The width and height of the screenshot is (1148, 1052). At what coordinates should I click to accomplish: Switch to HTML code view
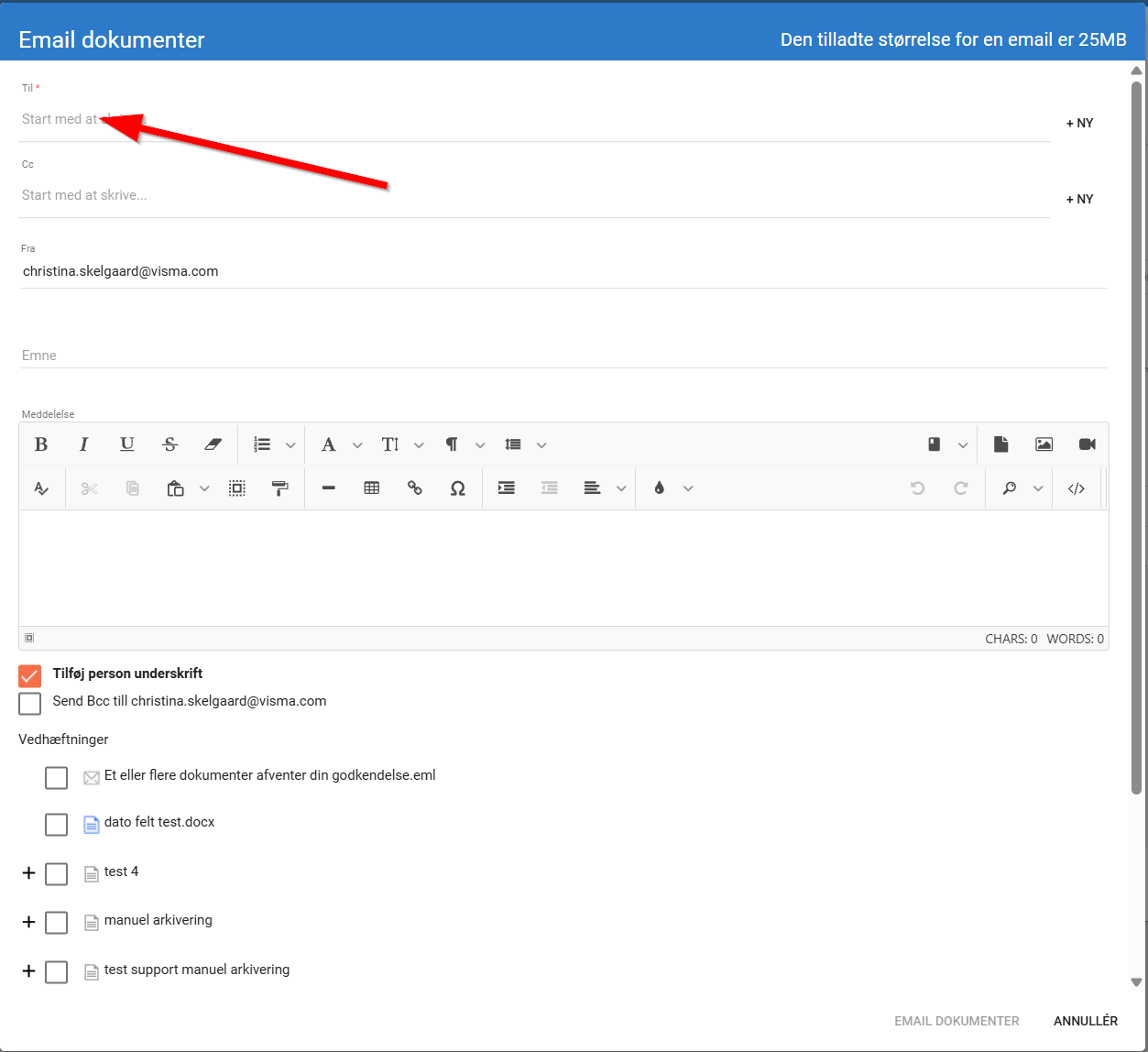pyautogui.click(x=1077, y=488)
